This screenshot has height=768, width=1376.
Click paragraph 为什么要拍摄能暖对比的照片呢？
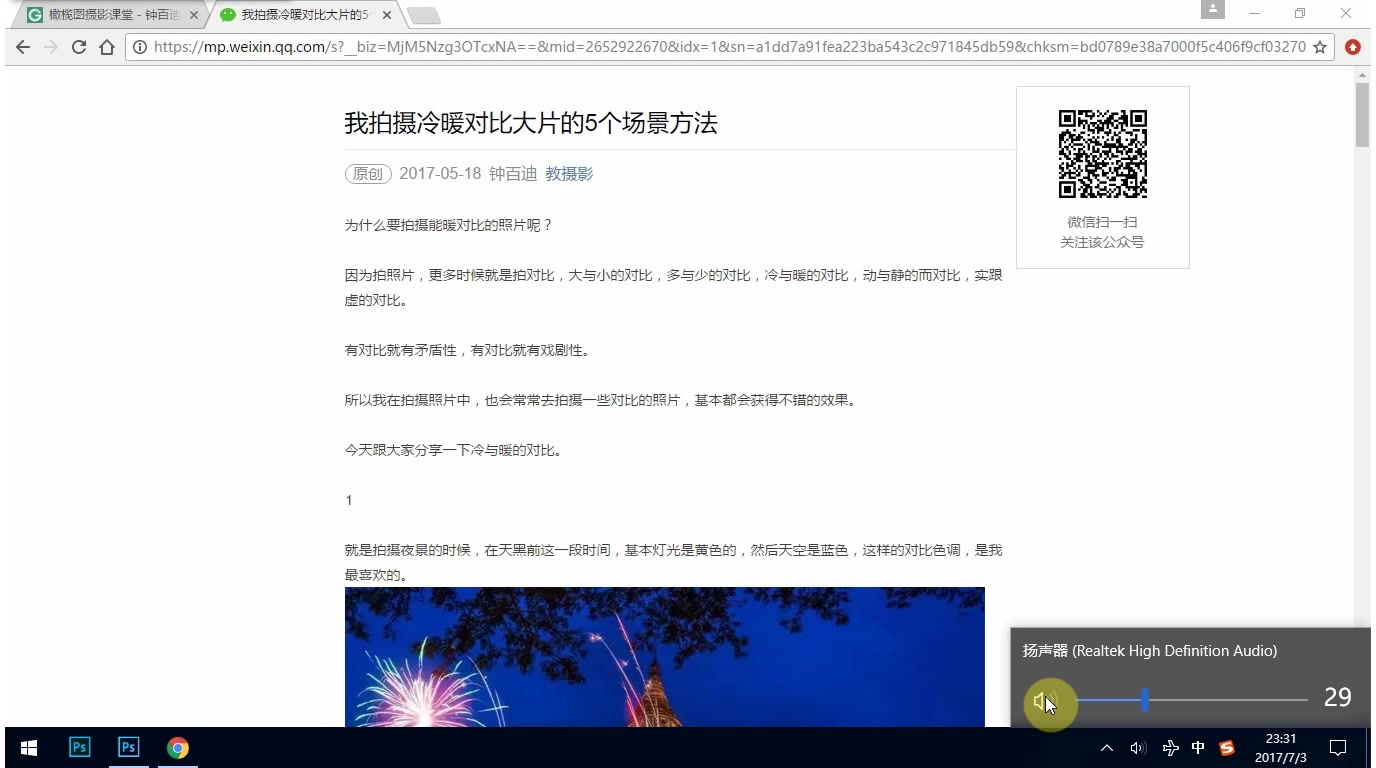(x=449, y=225)
